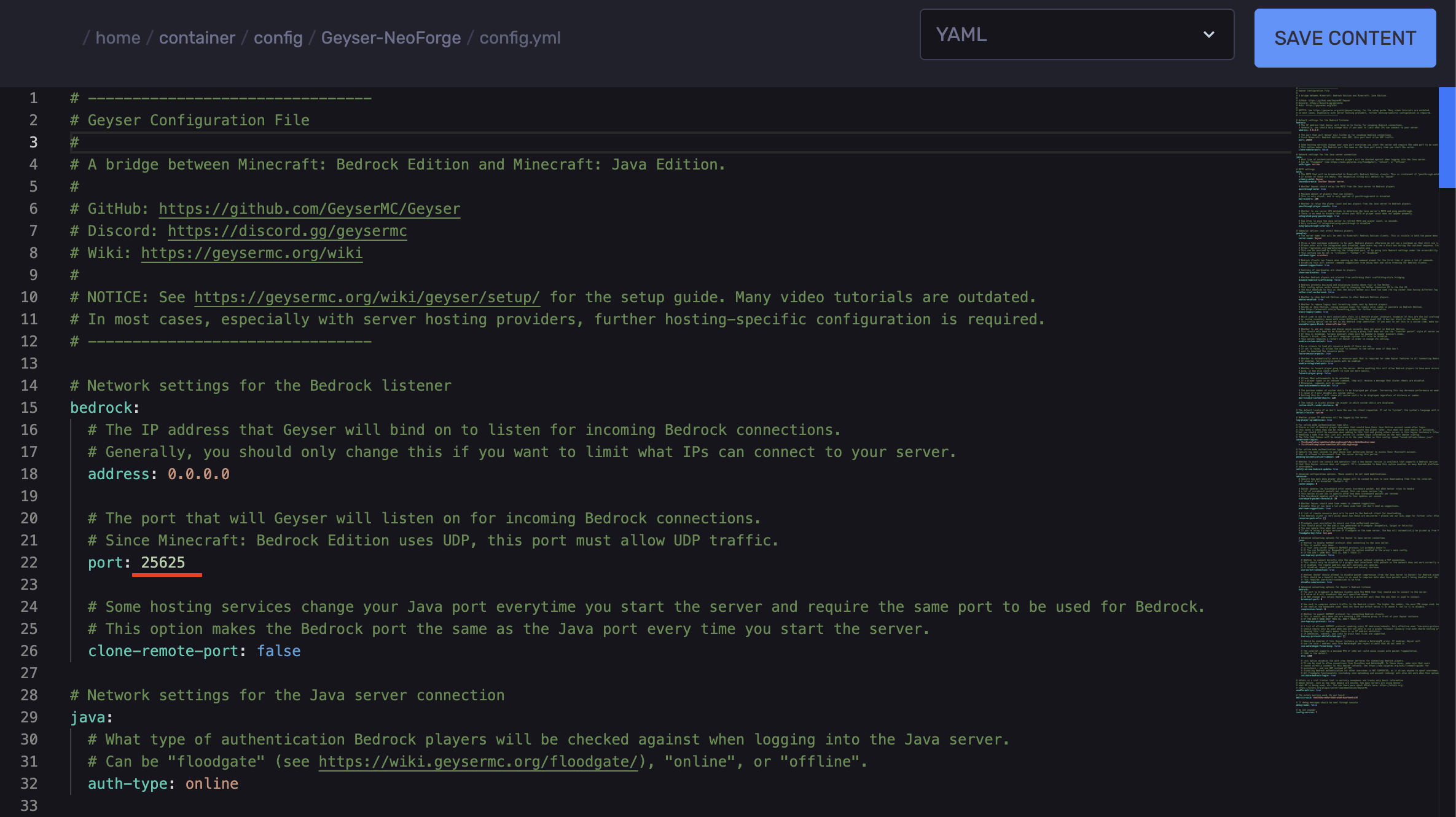Click line number 15 gutter for bedrock
Viewport: 1456px width, 817px height.
coord(29,408)
